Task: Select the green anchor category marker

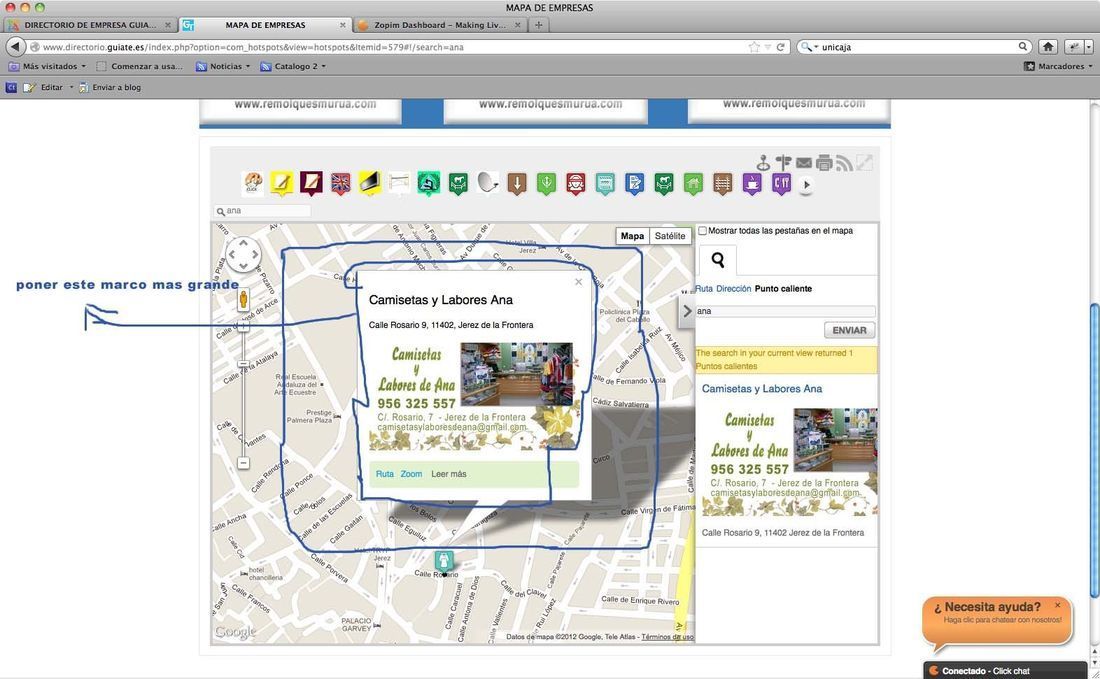Action: click(x=546, y=183)
